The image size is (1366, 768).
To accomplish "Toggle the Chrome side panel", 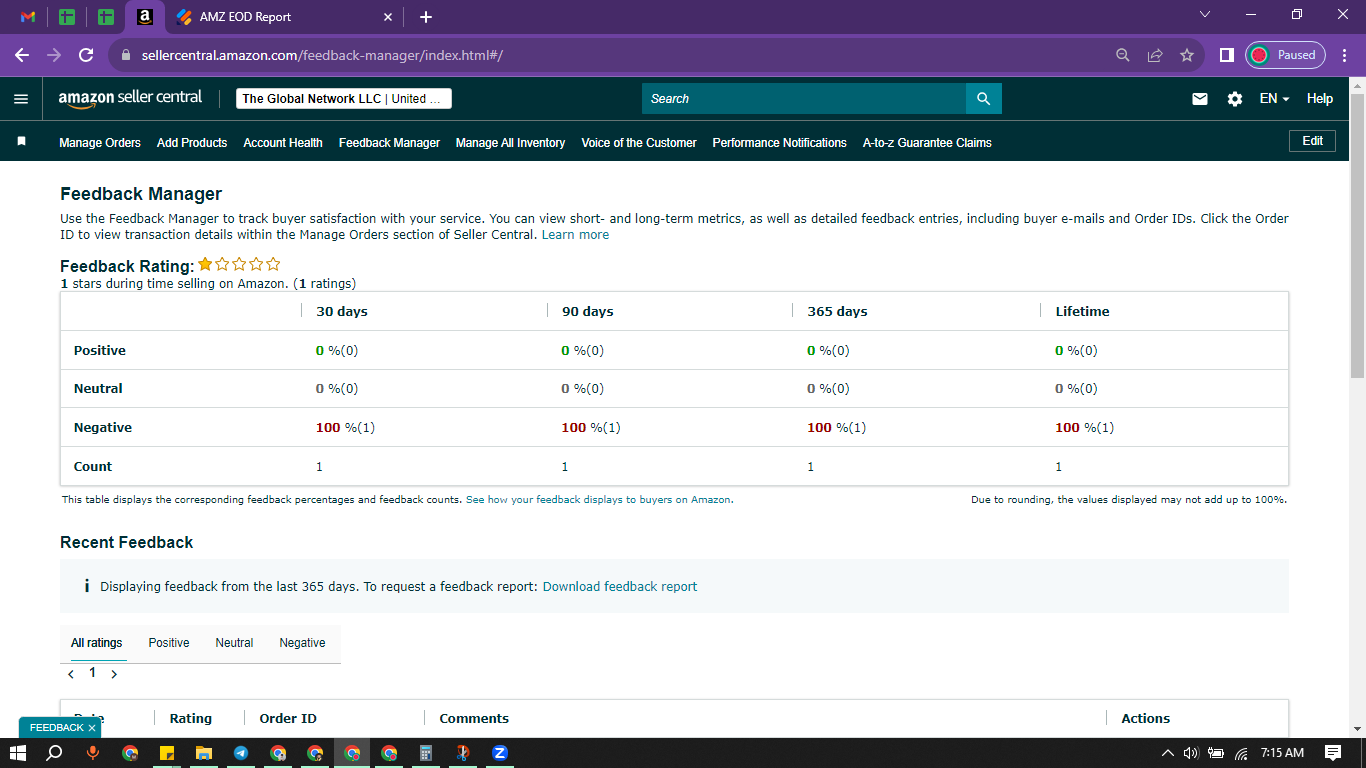I will tap(1227, 55).
